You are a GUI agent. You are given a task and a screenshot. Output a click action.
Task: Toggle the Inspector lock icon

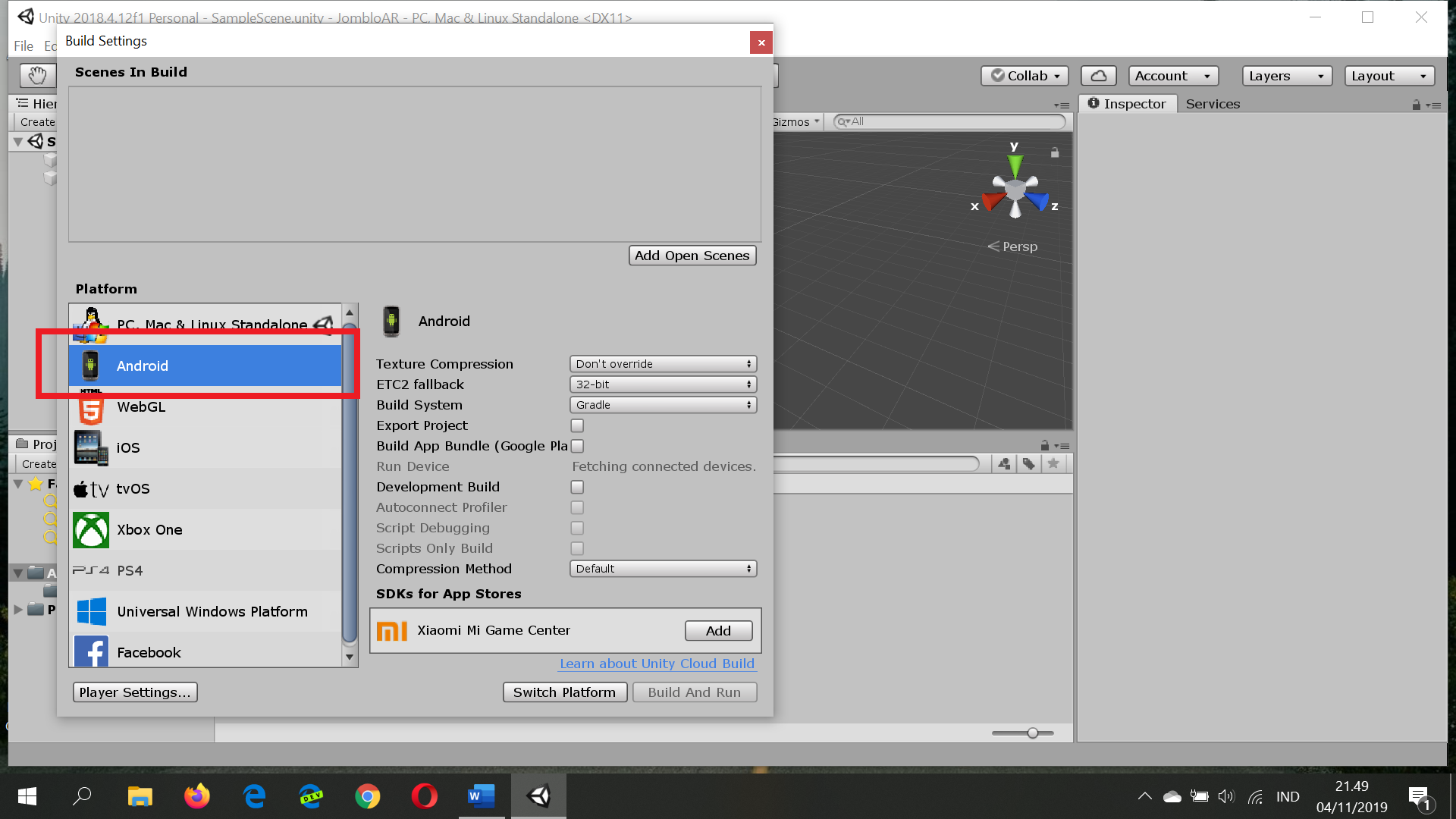click(x=1416, y=105)
